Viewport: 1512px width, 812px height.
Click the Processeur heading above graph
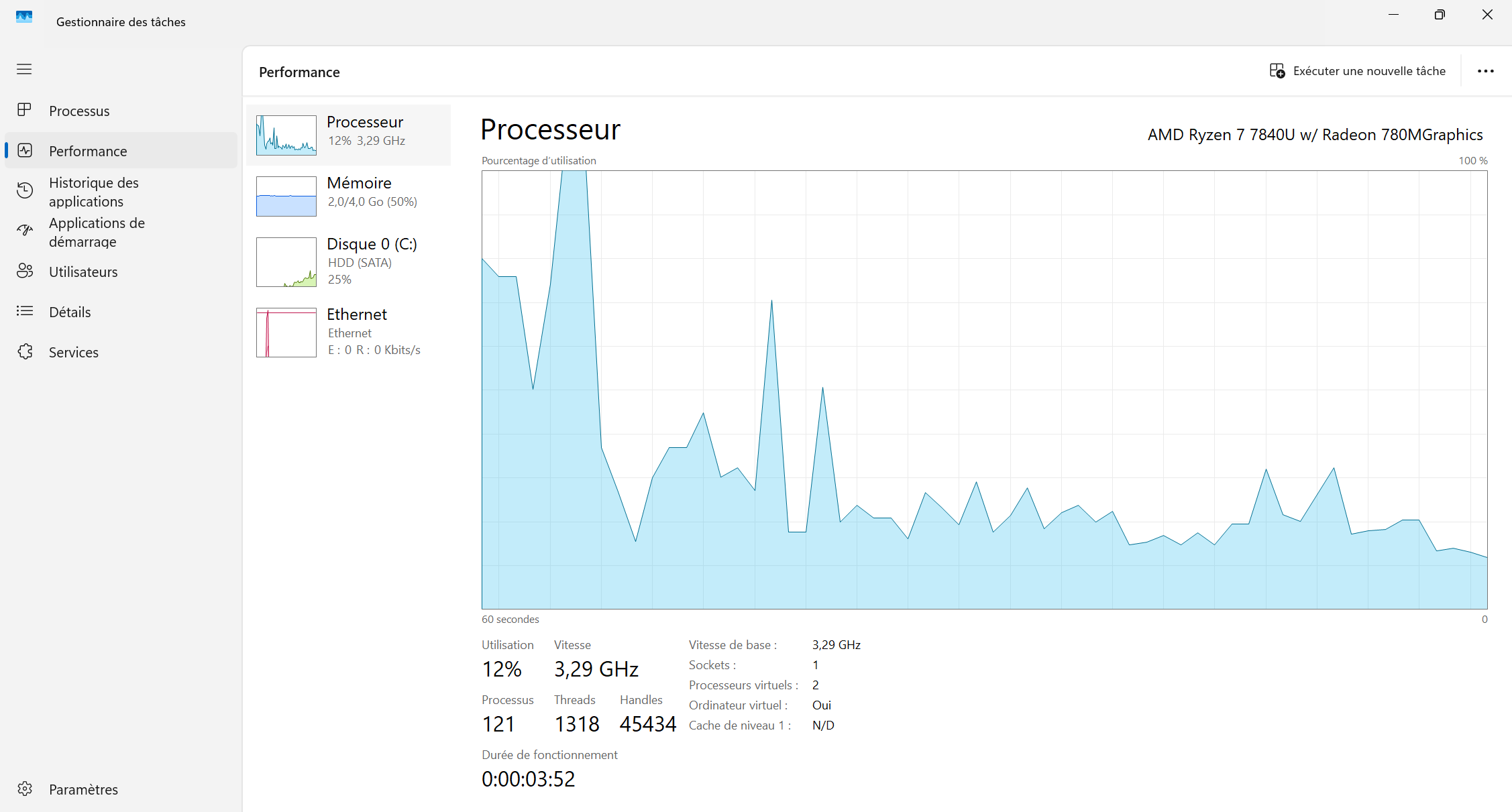tap(551, 129)
